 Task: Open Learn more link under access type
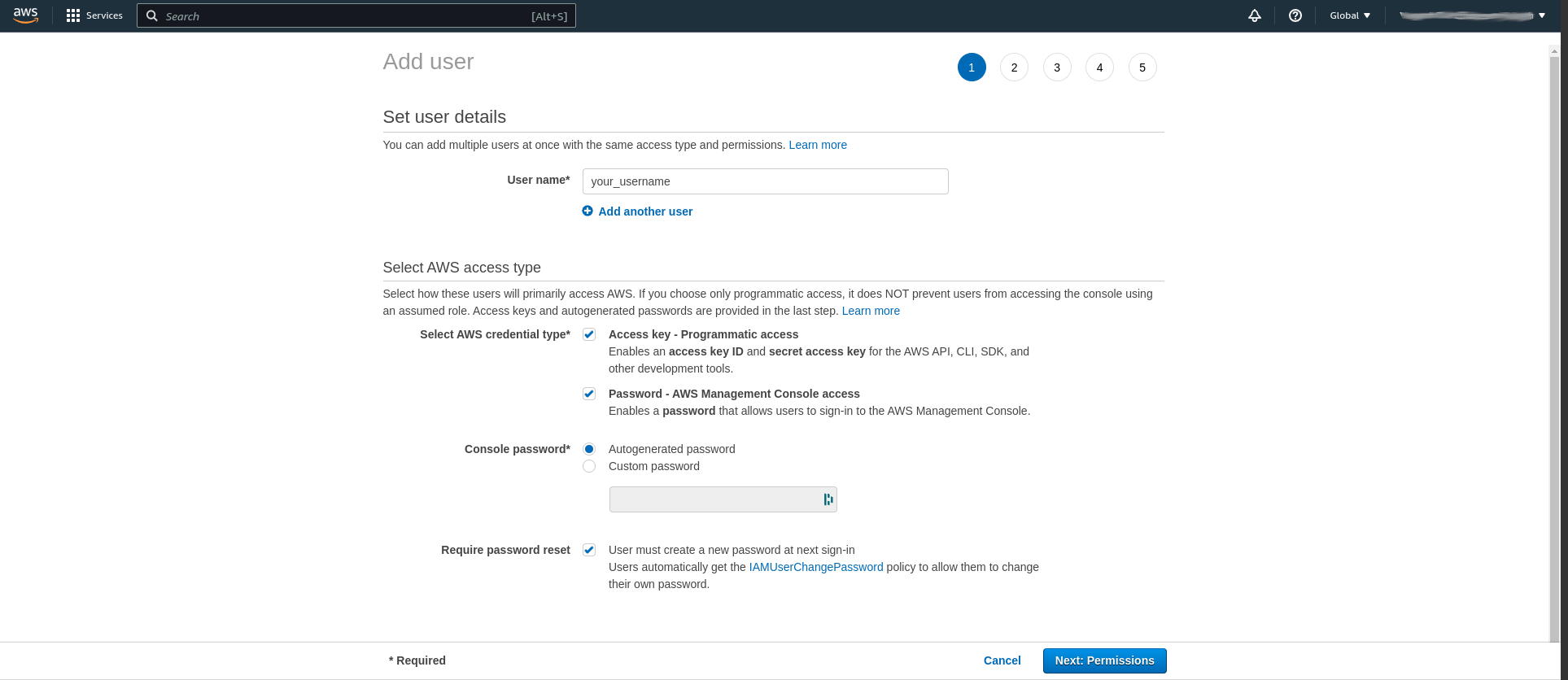871,311
